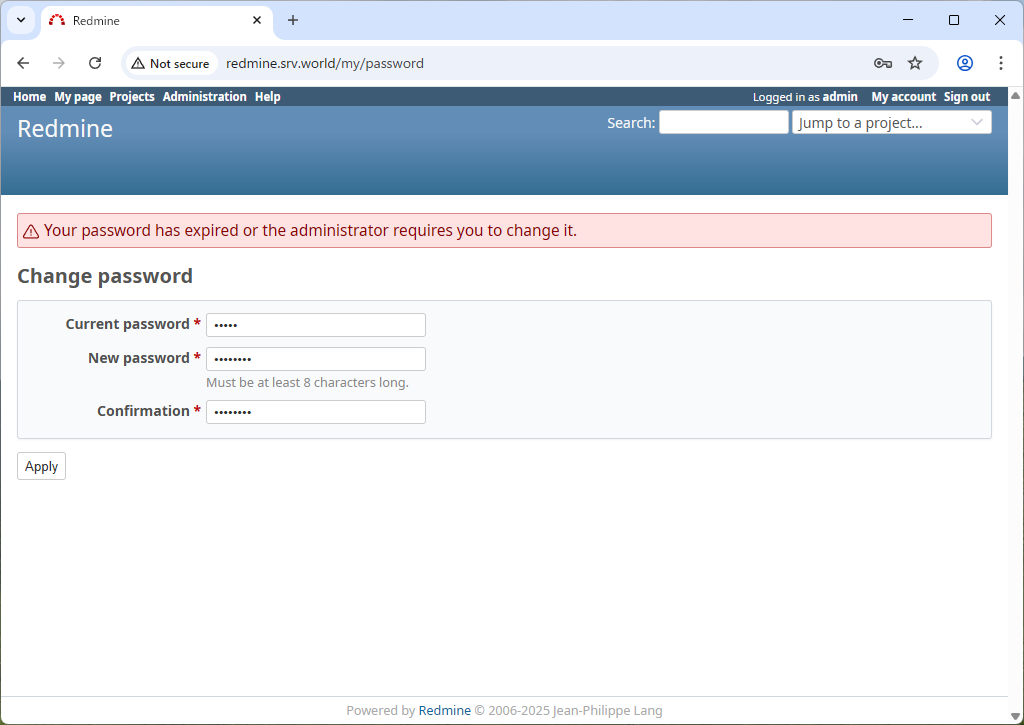Click the Redmine footer link

tap(444, 711)
